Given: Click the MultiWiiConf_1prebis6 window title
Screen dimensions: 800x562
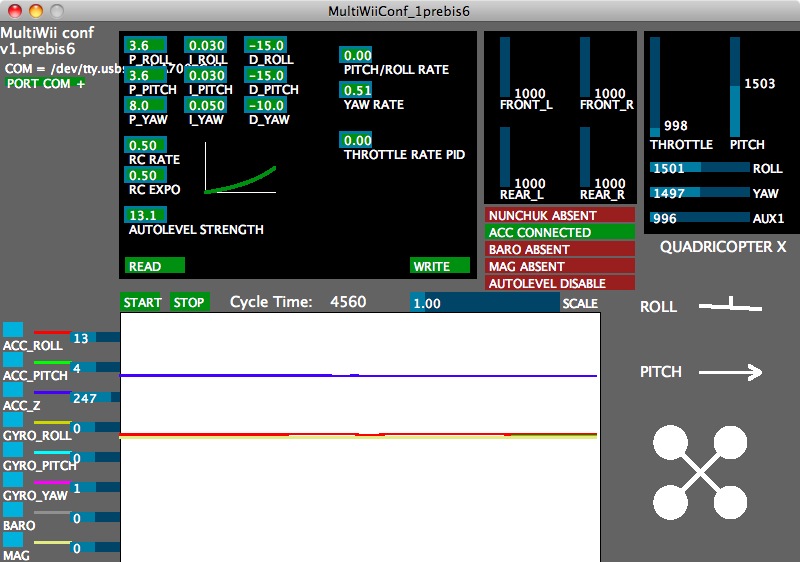Looking at the screenshot, I should pos(398,11).
